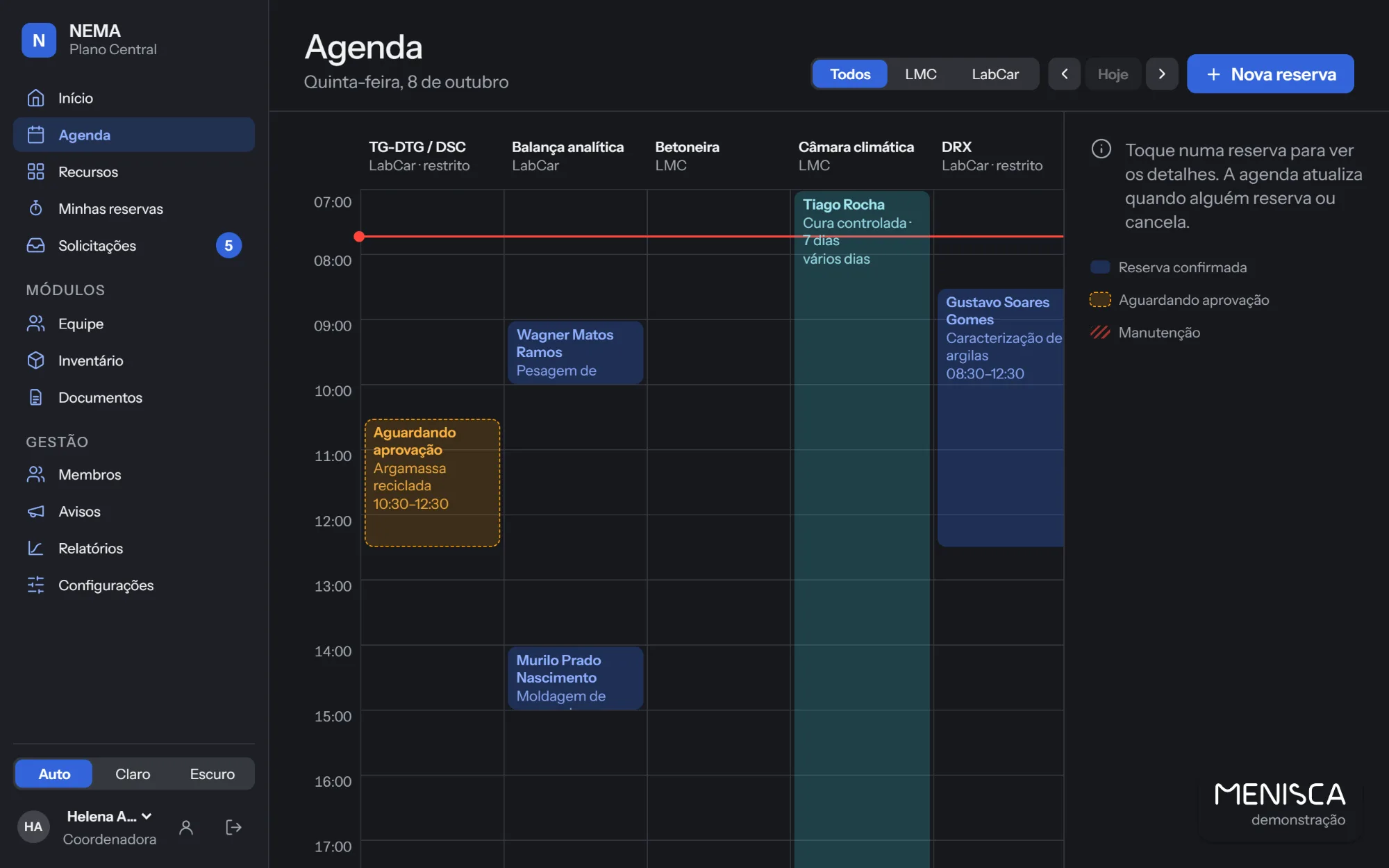Go to previous day arrow

coord(1064,74)
